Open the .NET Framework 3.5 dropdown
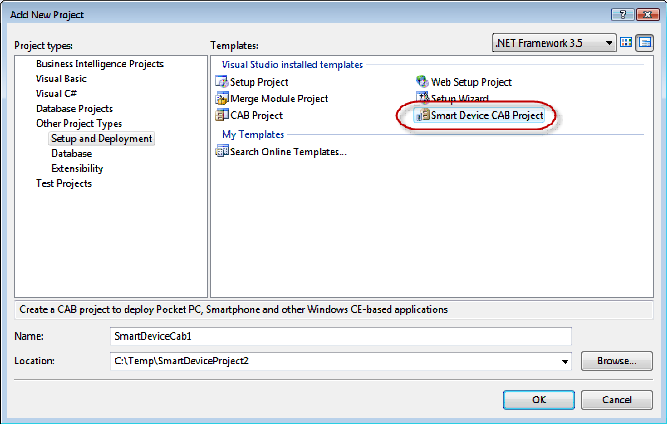This screenshot has width=667, height=424. coord(554,43)
